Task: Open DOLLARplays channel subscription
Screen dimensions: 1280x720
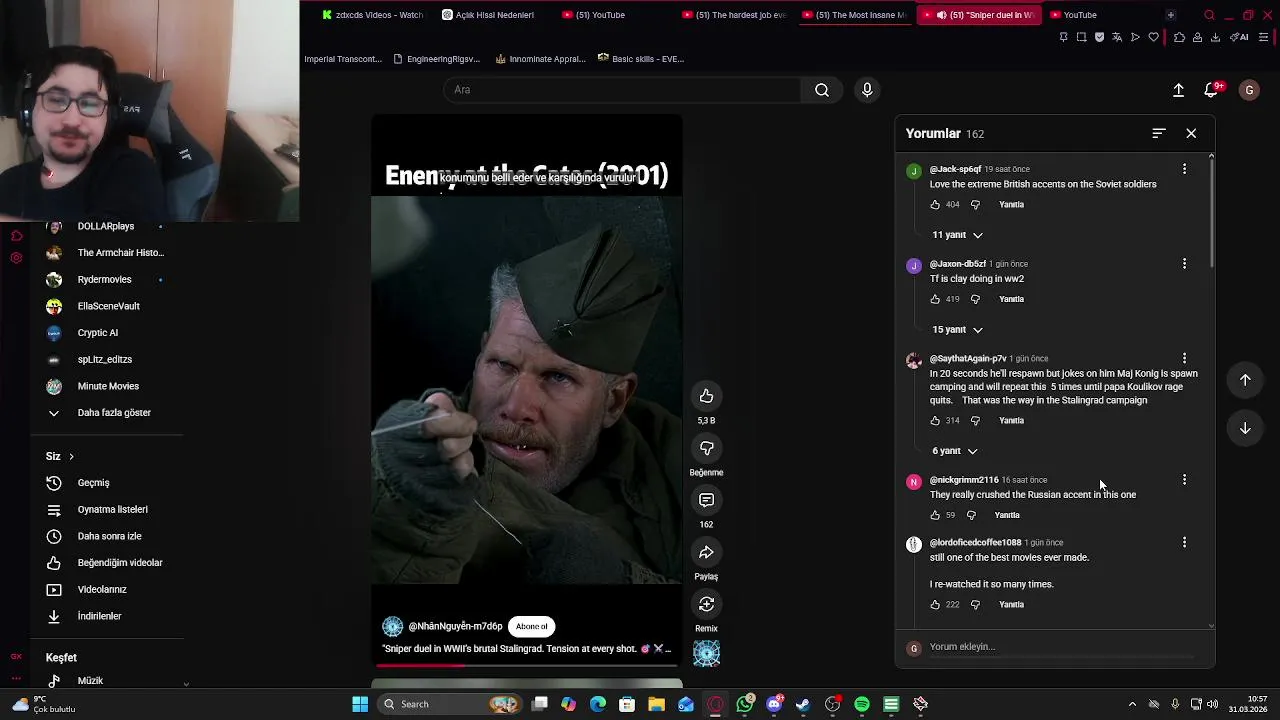Action: click(x=107, y=228)
